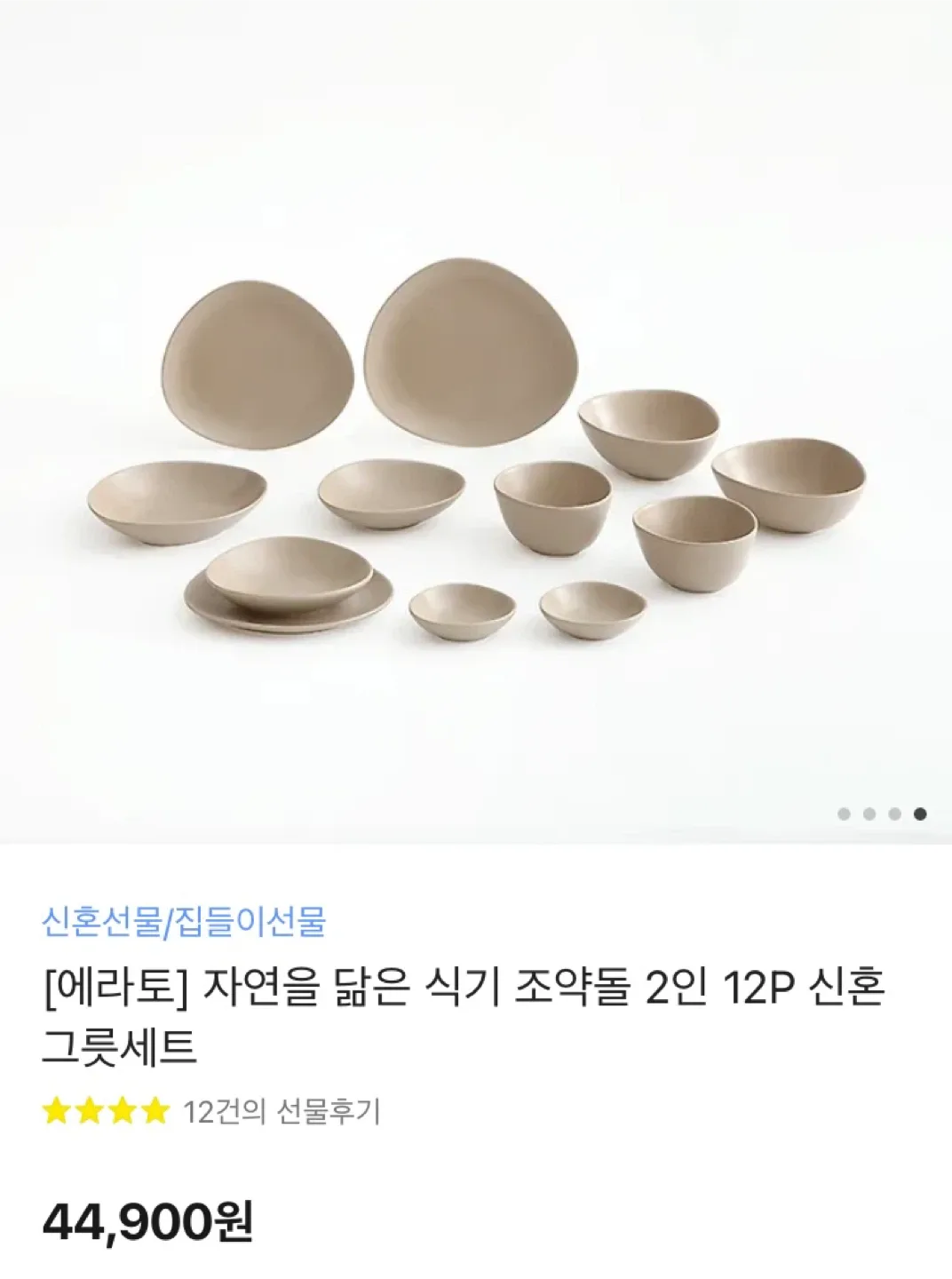Screen dimensions: 952x1279
Task: Open the 신혼선물/집들이선물 category link
Action: pyautogui.click(x=184, y=922)
